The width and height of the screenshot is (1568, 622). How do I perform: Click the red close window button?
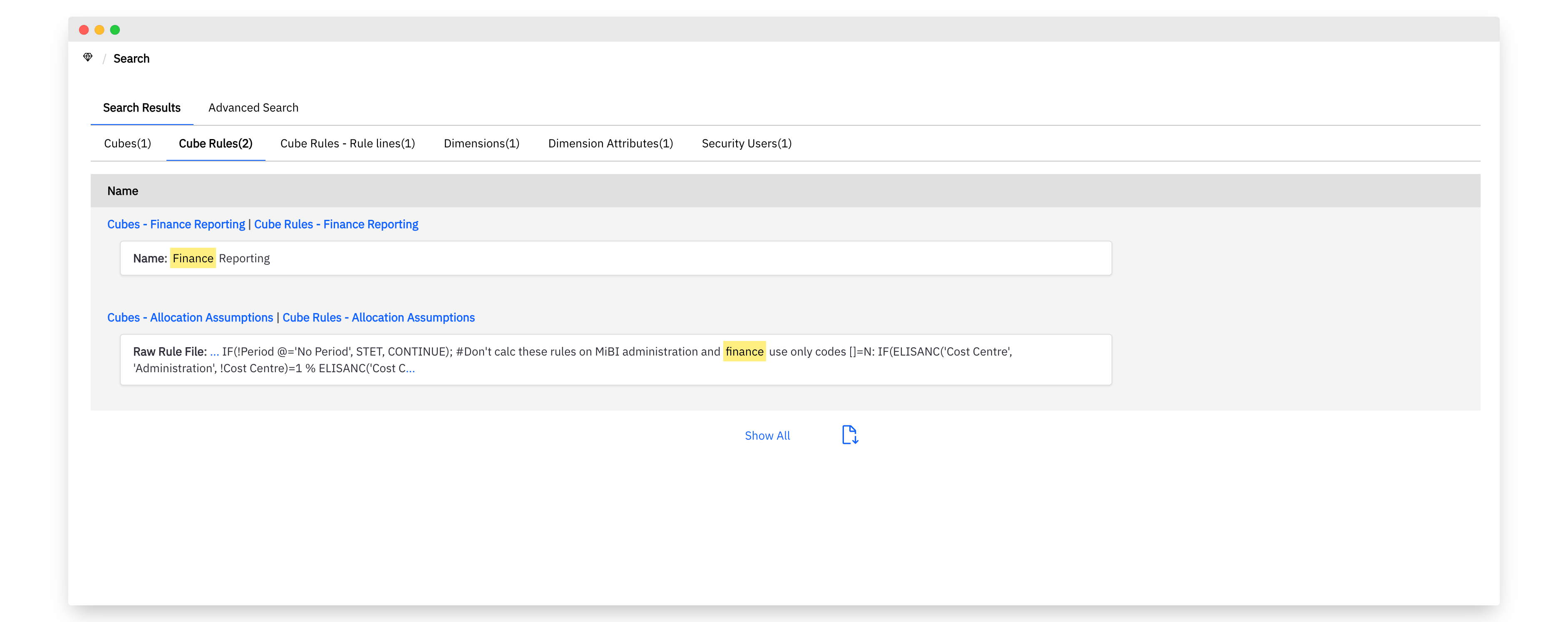[x=84, y=30]
